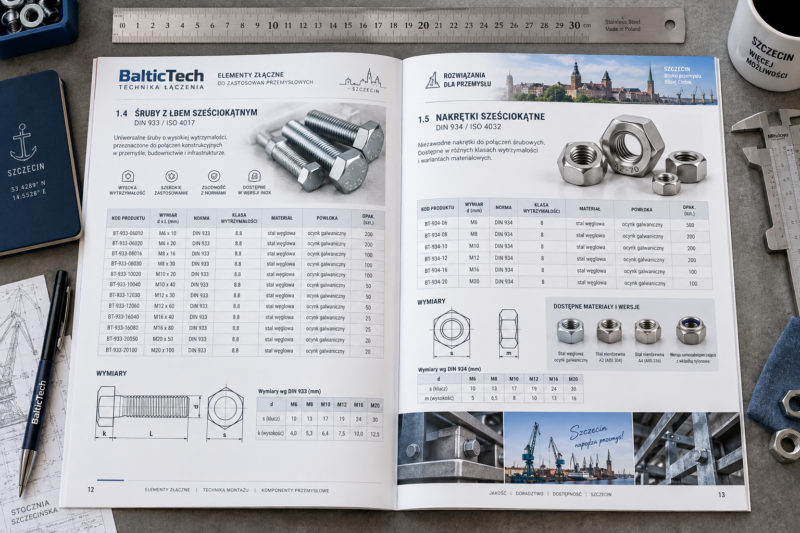800x533 pixels.
Task: Click the Szczecin skyline line-art logo
Action: (x=362, y=81)
